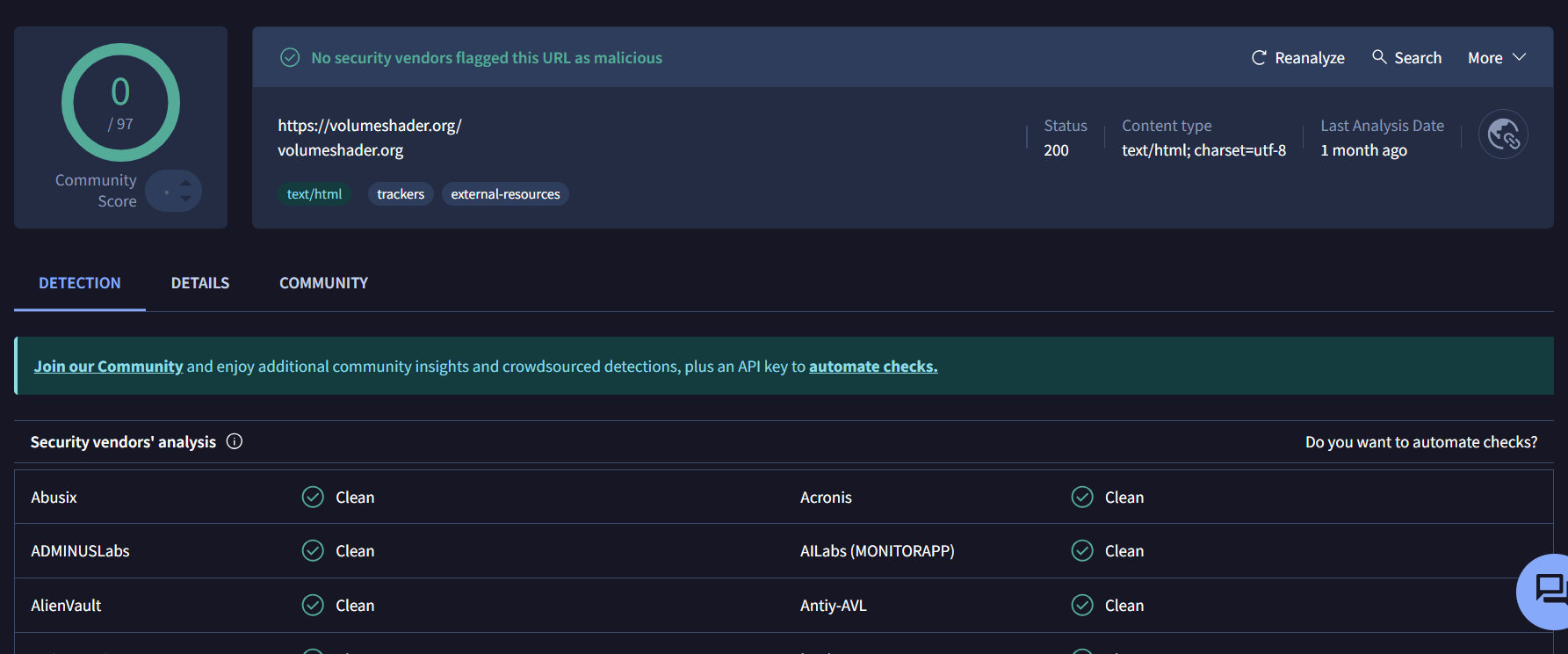1568x654 pixels.
Task: Click the Antiy-AVL clean check icon
Action: 1082,605
